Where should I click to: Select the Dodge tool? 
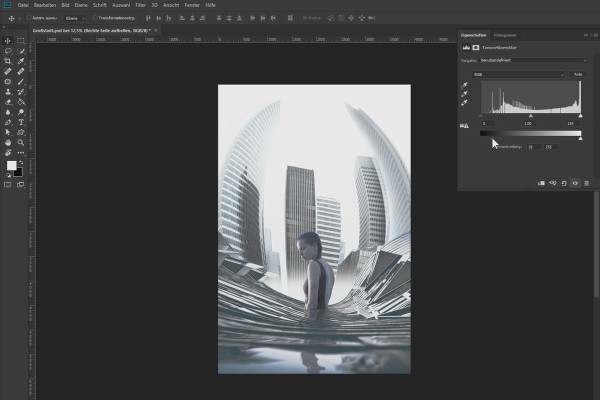pyautogui.click(x=21, y=112)
